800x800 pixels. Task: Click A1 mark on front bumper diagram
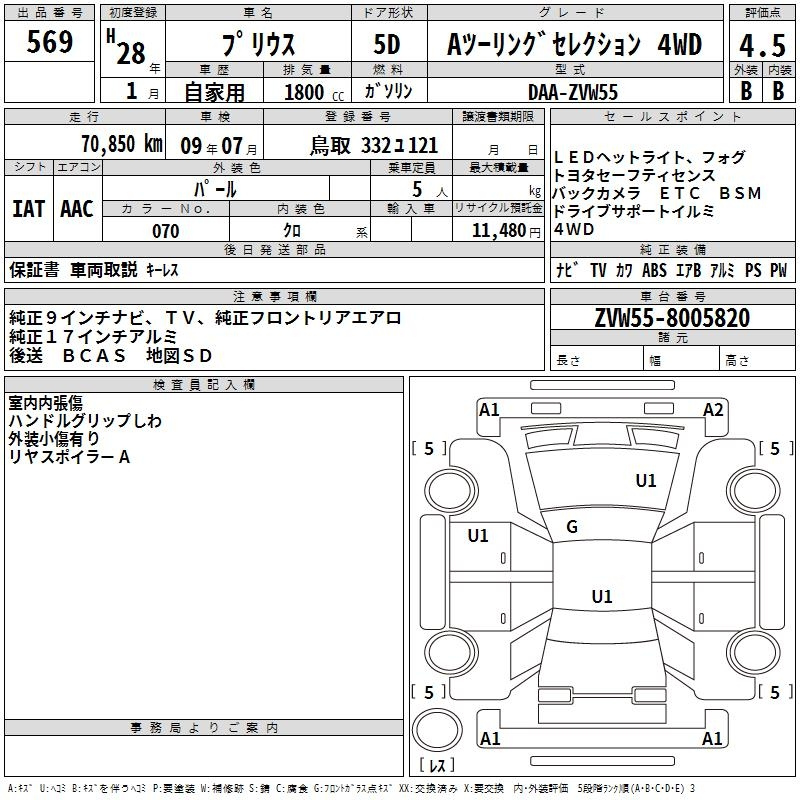click(489, 410)
